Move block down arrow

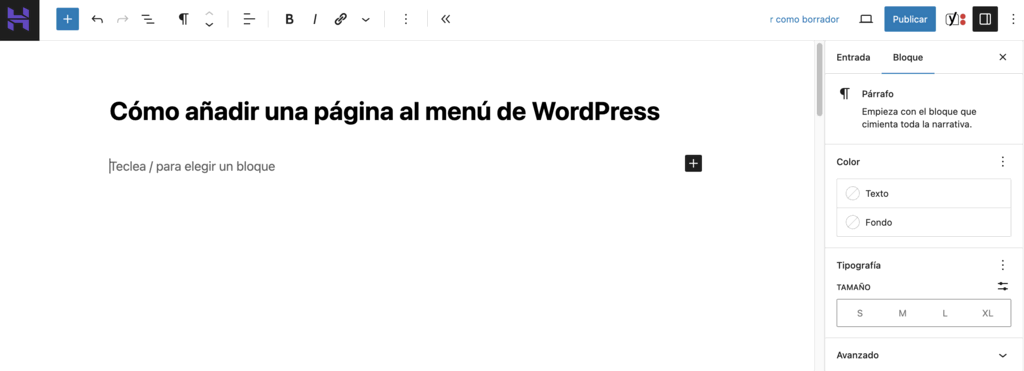209,25
